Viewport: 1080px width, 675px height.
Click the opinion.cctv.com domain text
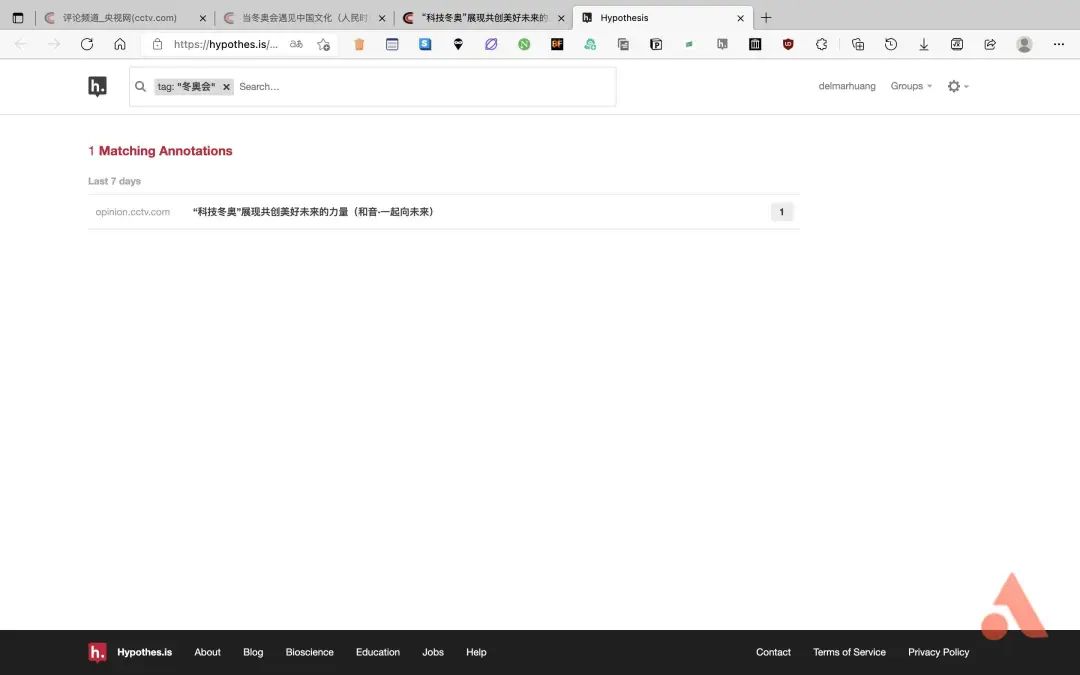tap(132, 211)
